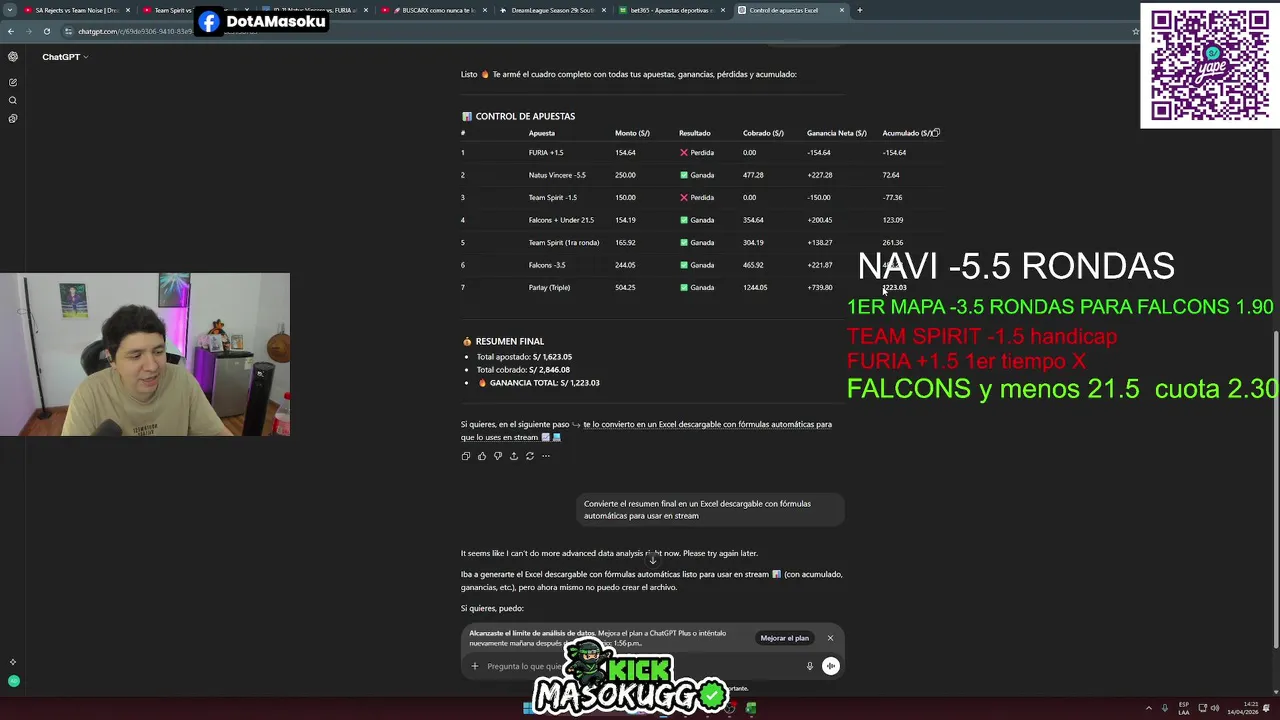This screenshot has height=720, width=1280.
Task: Switch to the Team Spirit YouTube tab
Action: 170,10
